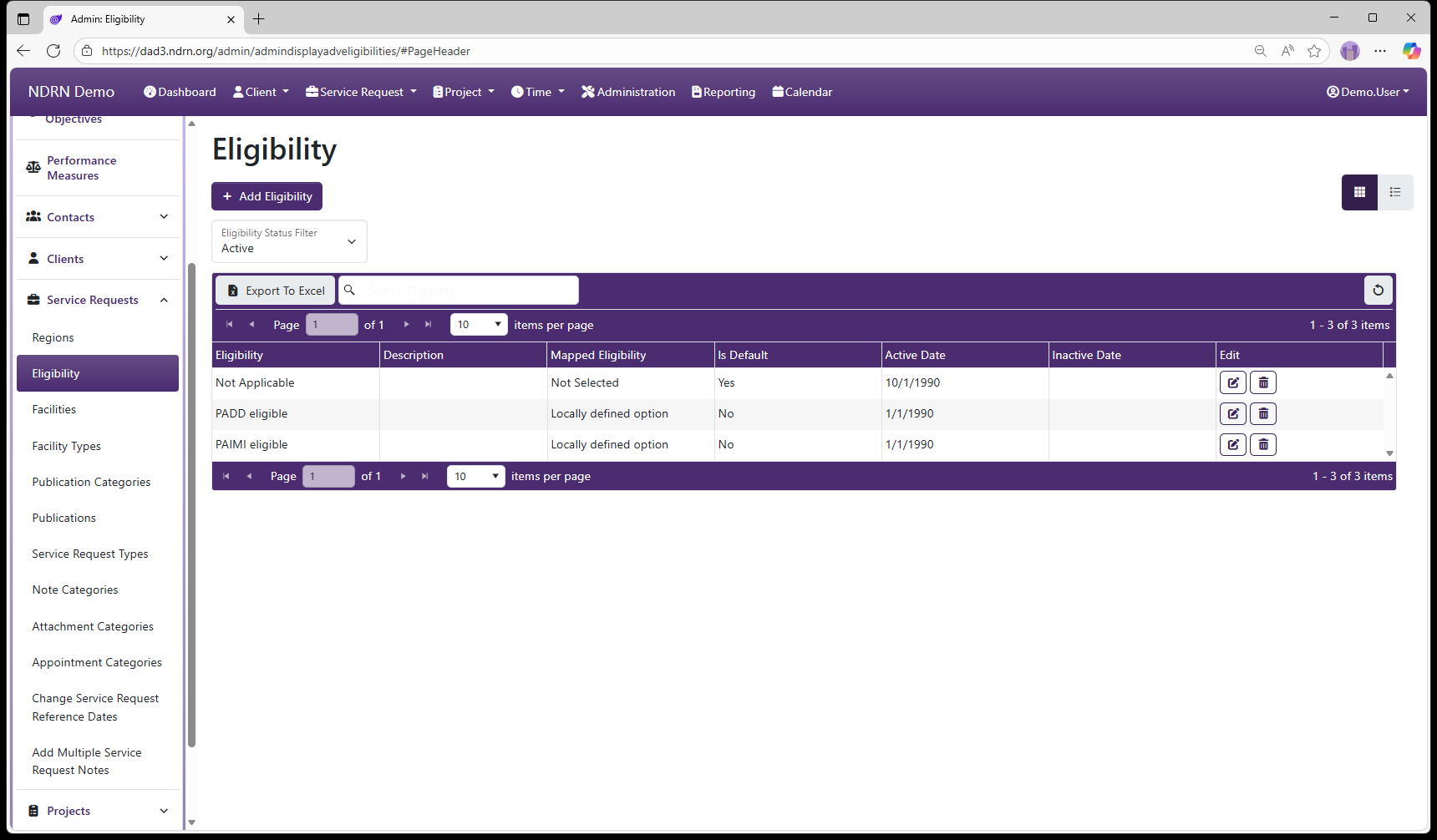Switch to grid view layout
The width and height of the screenshot is (1437, 840).
pos(1359,192)
